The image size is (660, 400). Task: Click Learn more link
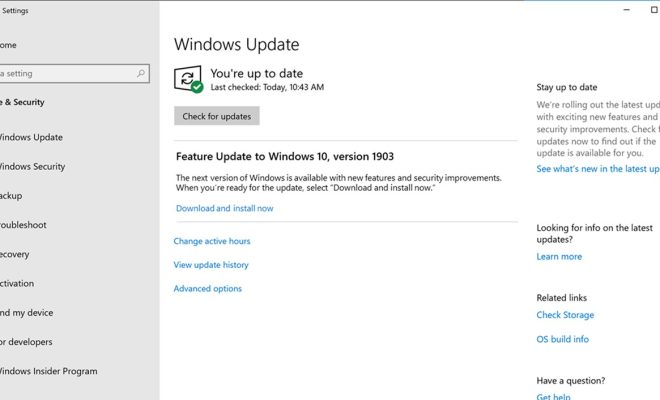(x=559, y=256)
